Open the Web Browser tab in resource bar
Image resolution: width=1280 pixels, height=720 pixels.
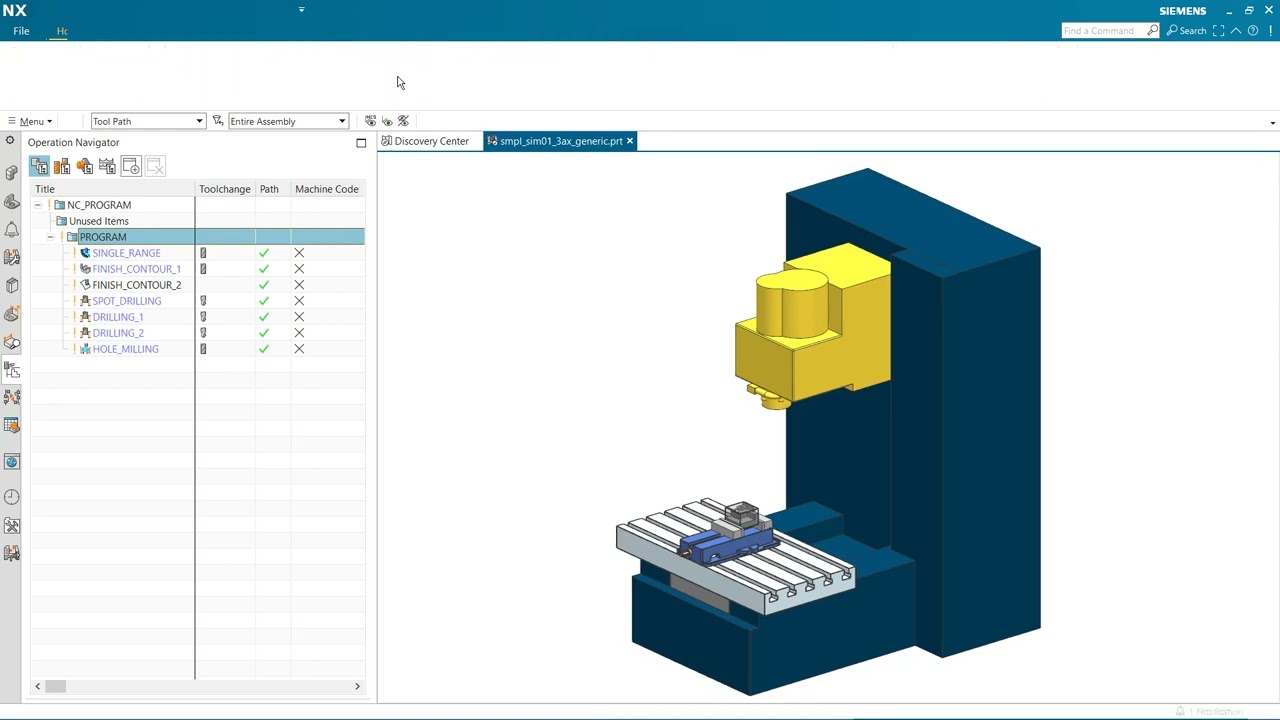(x=12, y=461)
